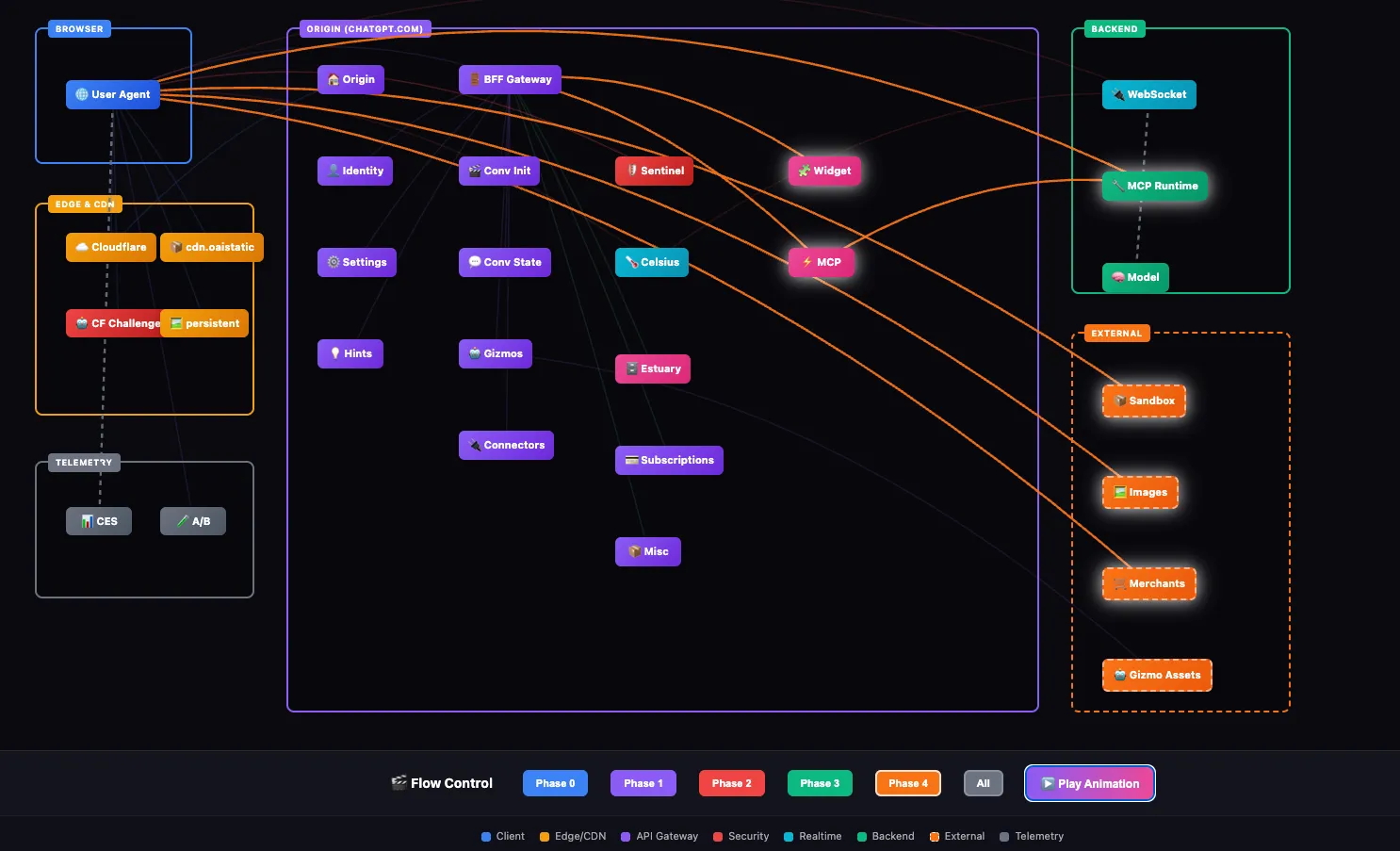Image resolution: width=1400 pixels, height=851 pixels.
Task: Select the Identity node
Action: (x=355, y=171)
